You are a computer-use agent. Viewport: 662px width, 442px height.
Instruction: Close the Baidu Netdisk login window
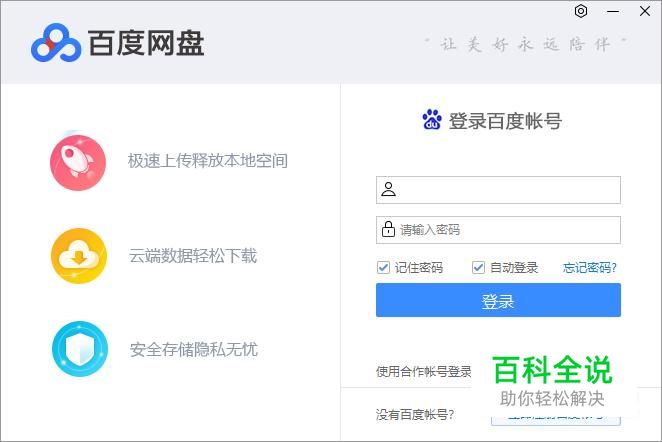(644, 11)
